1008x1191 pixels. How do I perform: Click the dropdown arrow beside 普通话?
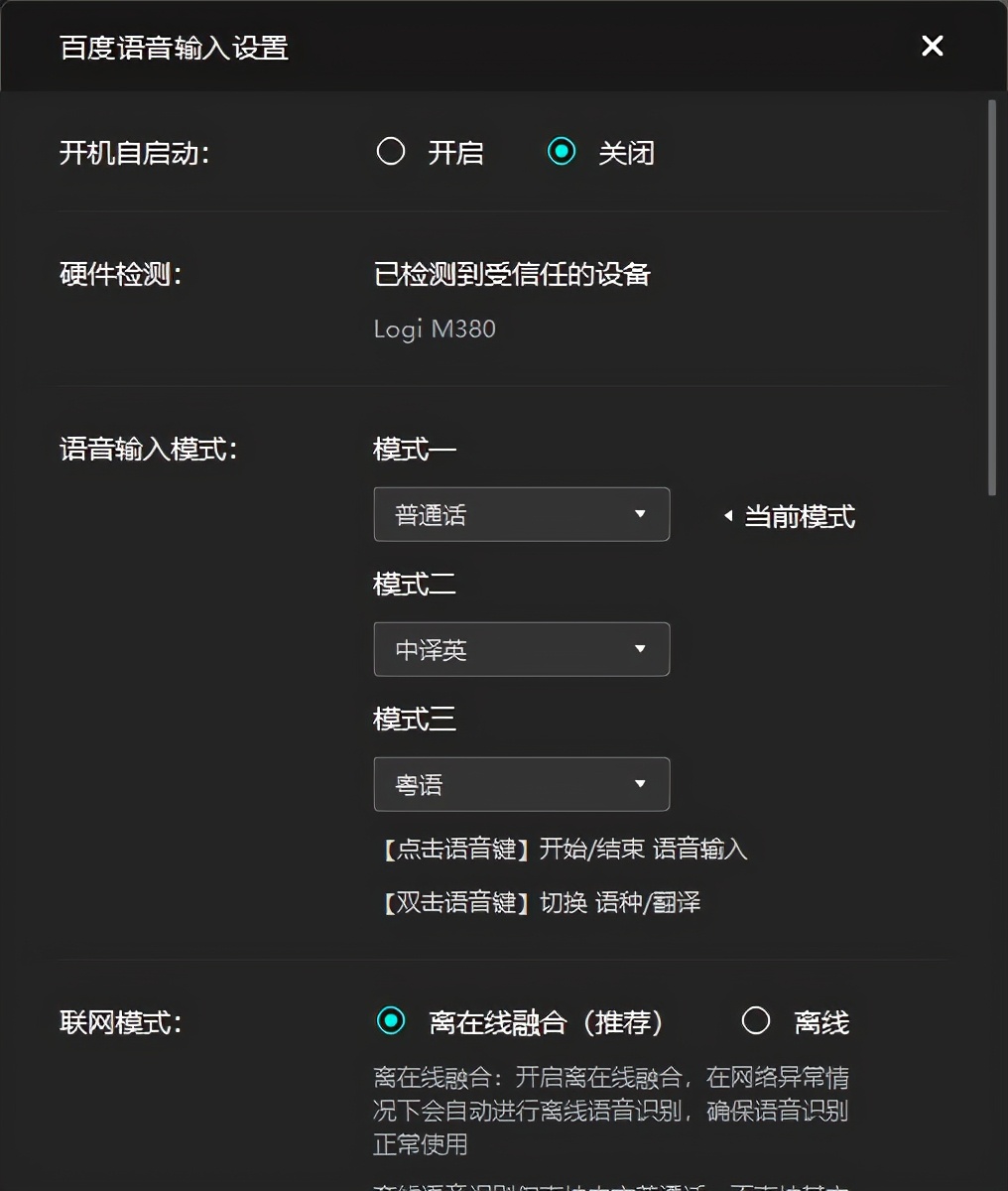642,514
